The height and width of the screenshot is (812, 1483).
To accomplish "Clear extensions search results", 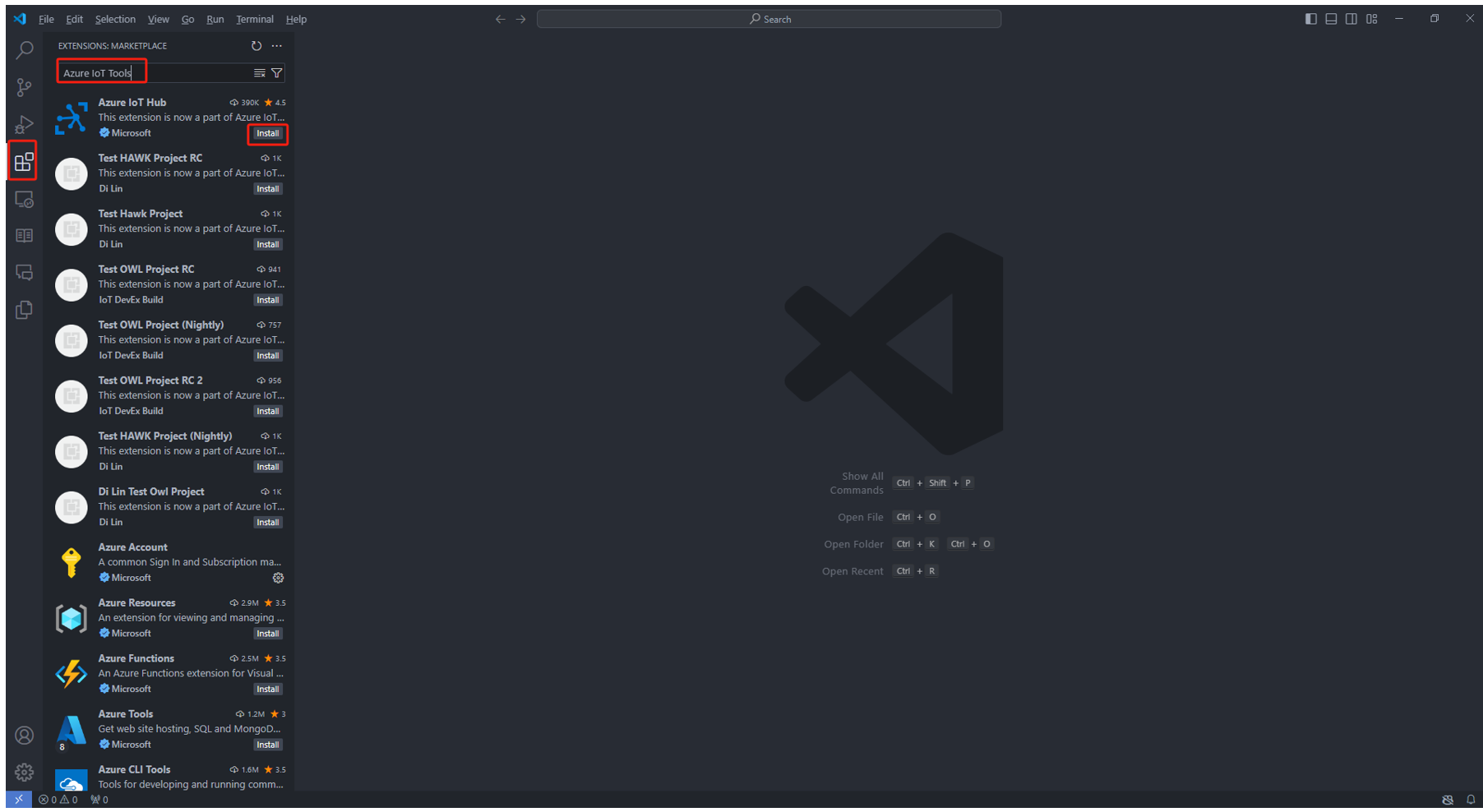I will tap(260, 73).
